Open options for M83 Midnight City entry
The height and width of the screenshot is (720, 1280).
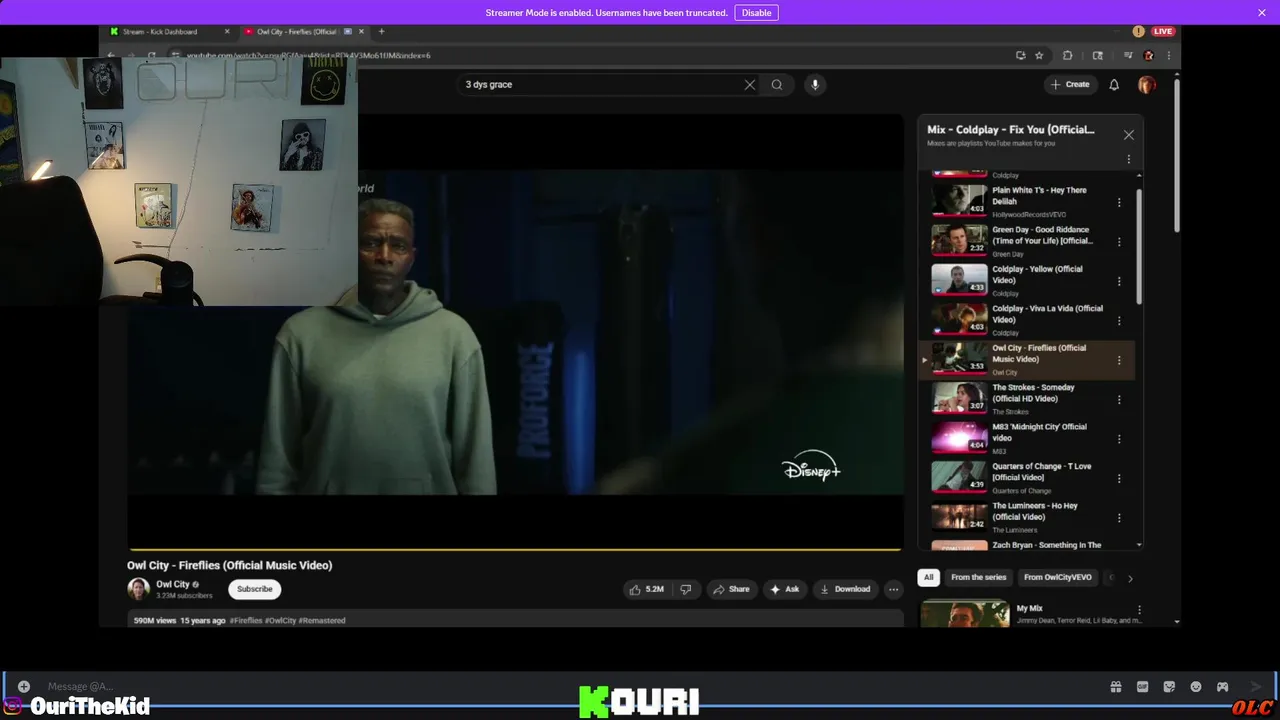1119,439
